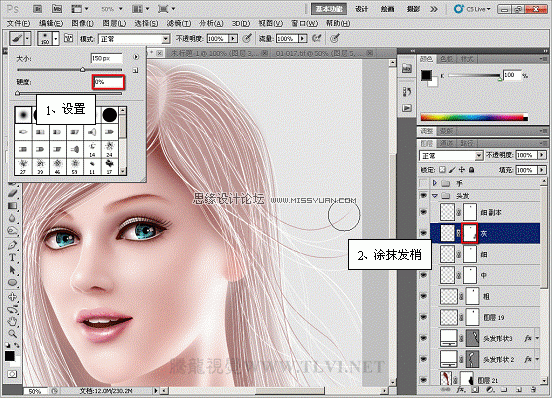The height and width of the screenshot is (398, 552).
Task: Launch Bridge from the application bar
Action: click(38, 9)
